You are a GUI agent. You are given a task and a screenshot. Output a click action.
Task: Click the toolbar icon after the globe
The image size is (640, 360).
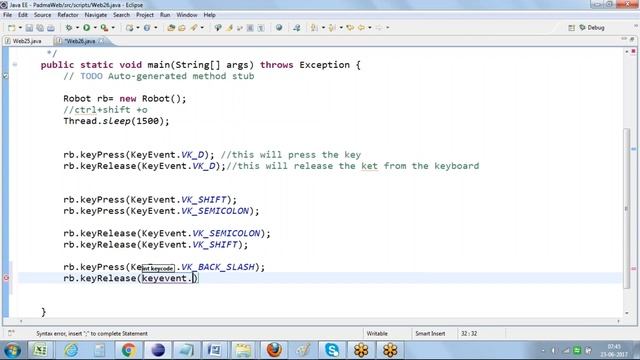pos(297,28)
